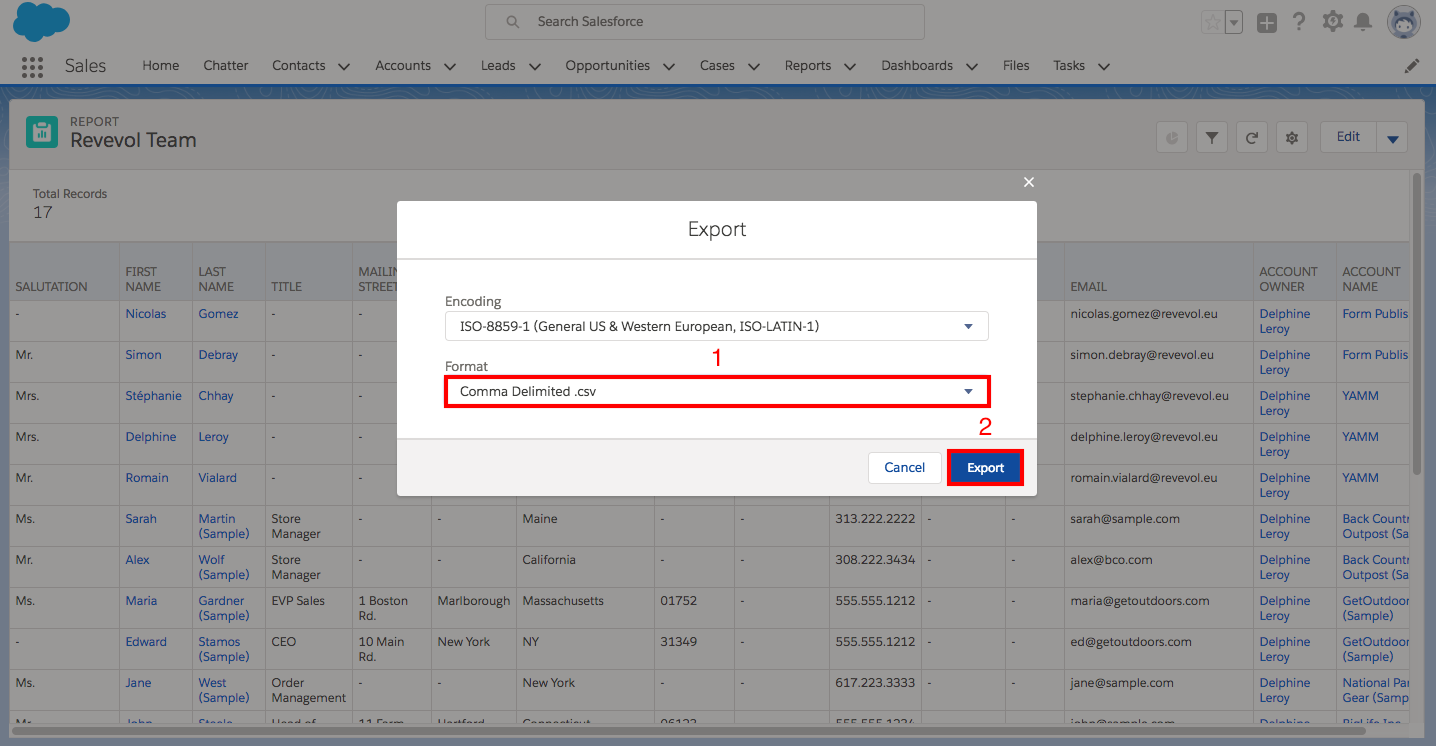Screen dimensions: 1436x746
Task: Click the Massachusetts state cell
Action: pos(563,601)
